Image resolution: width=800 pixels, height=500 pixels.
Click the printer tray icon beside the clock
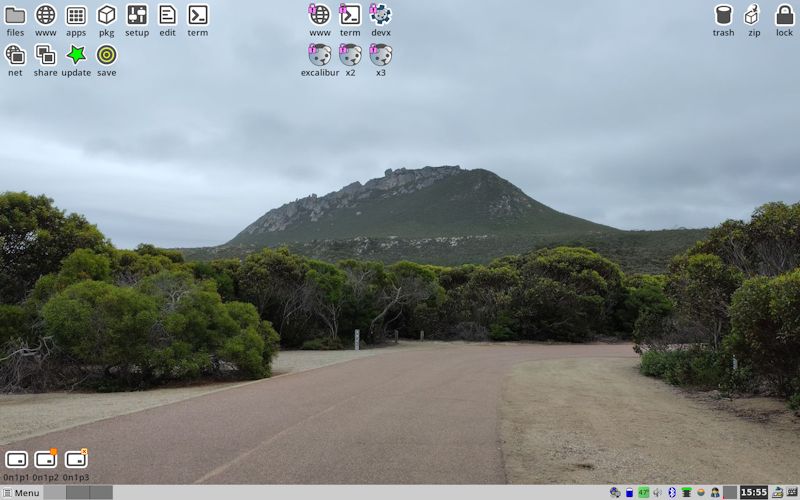pos(778,492)
